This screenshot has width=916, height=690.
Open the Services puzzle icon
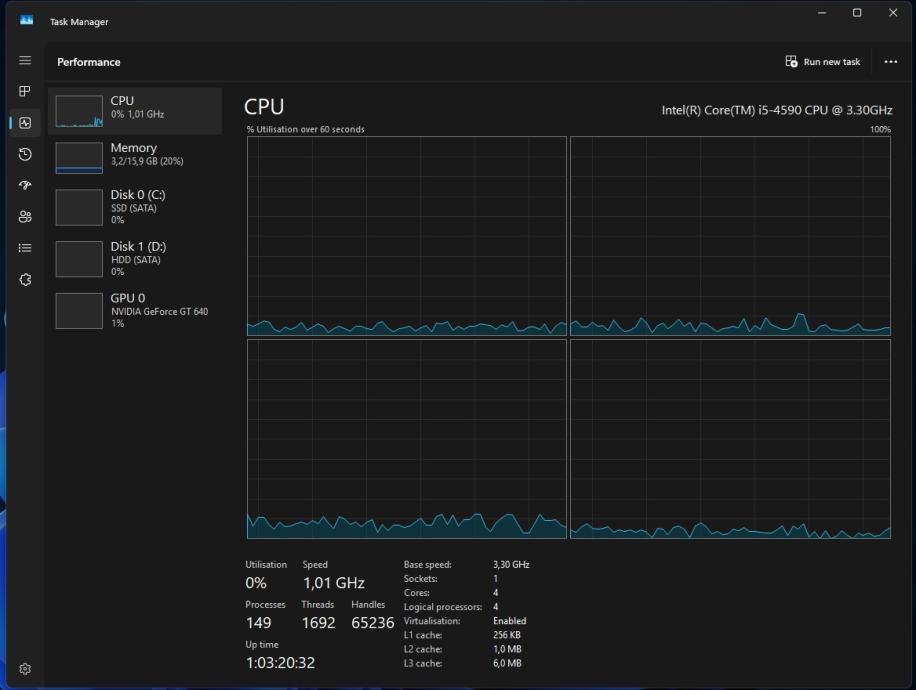point(25,280)
